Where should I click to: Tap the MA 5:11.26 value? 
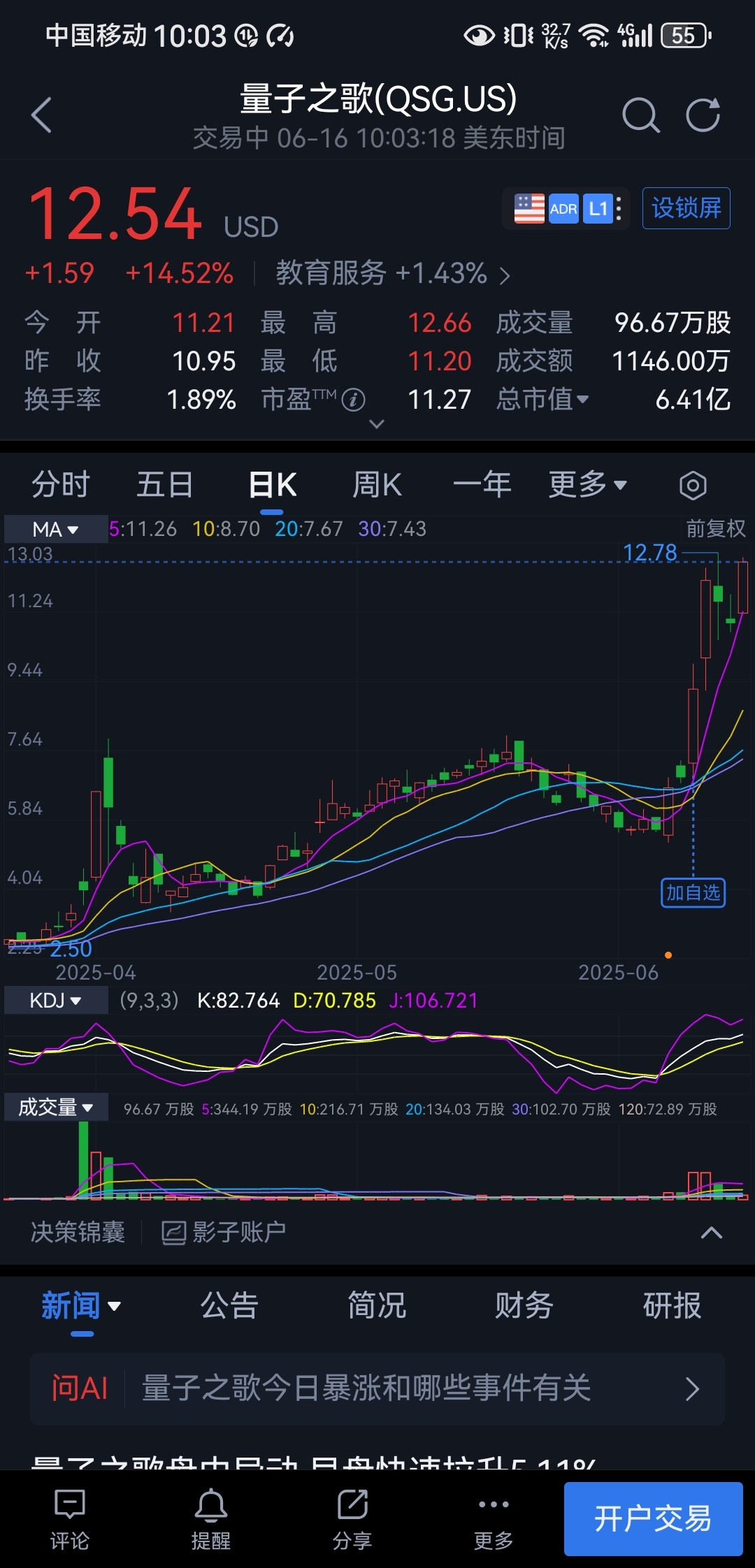[143, 529]
